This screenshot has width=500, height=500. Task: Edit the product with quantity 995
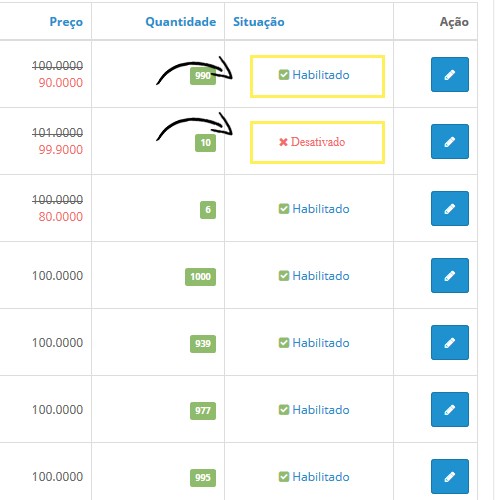[450, 476]
